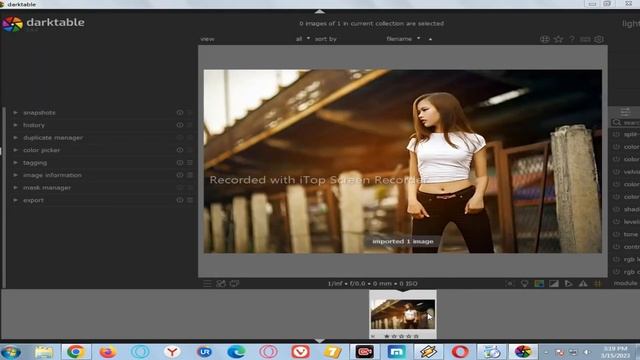Toggle the color assessment light-bulb icon
The height and width of the screenshot is (360, 640).
coord(524,284)
